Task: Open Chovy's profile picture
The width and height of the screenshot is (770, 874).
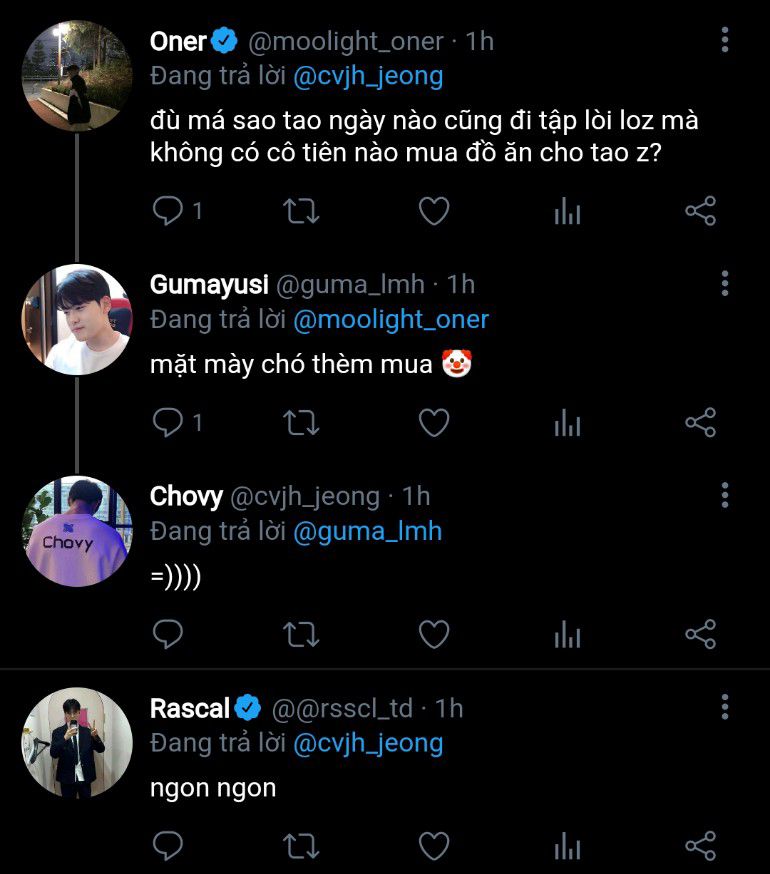Action: pos(77,531)
